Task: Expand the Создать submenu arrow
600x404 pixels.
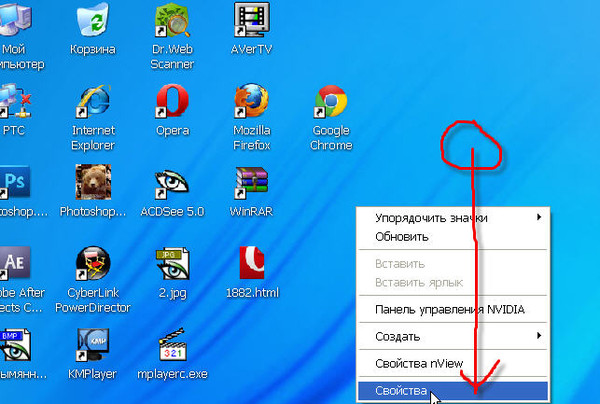Action: (x=539, y=336)
